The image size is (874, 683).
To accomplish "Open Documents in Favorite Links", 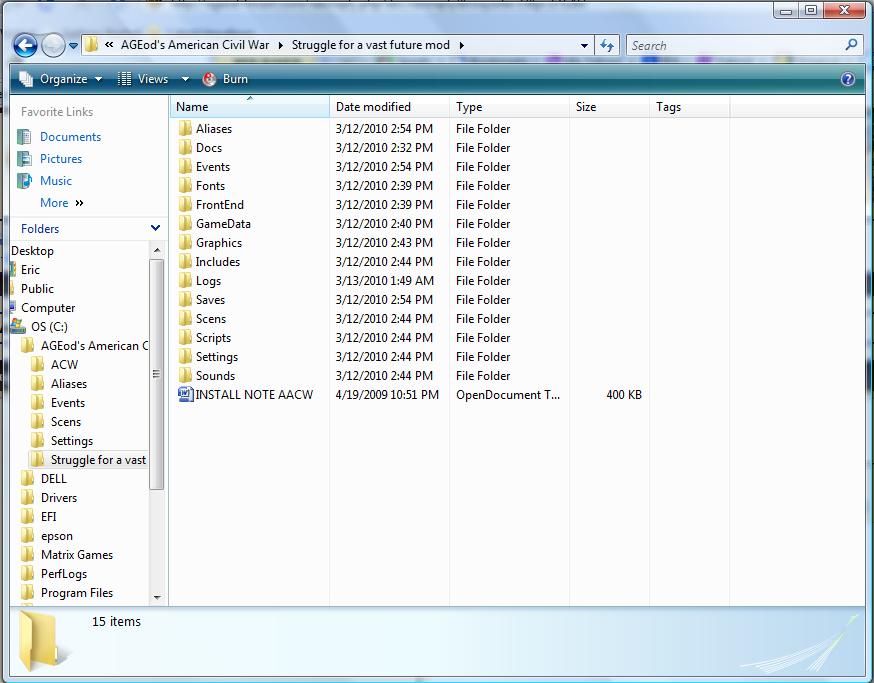I will [x=70, y=137].
